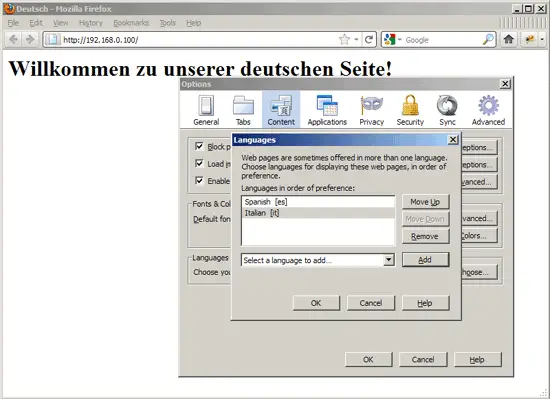Open the Tabs options panel

pos(243,110)
